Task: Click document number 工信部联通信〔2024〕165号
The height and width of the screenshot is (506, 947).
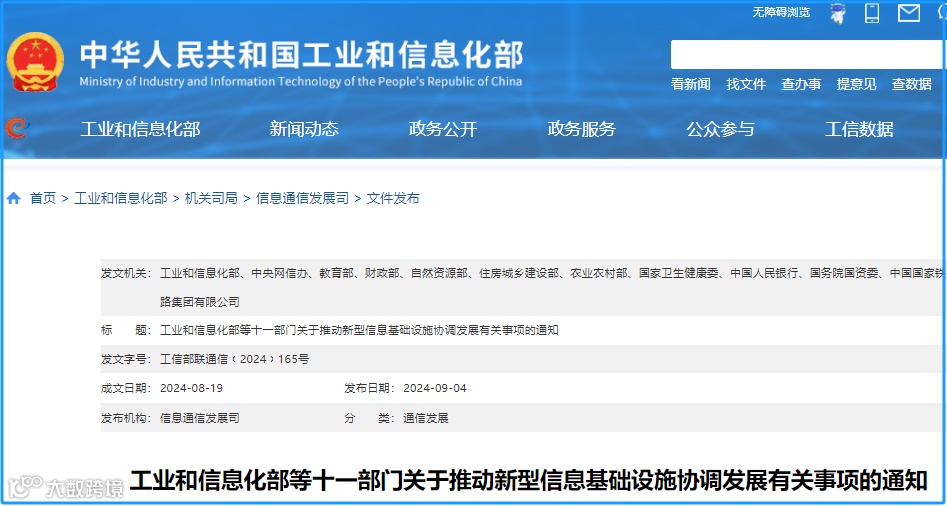Action: 234,359
